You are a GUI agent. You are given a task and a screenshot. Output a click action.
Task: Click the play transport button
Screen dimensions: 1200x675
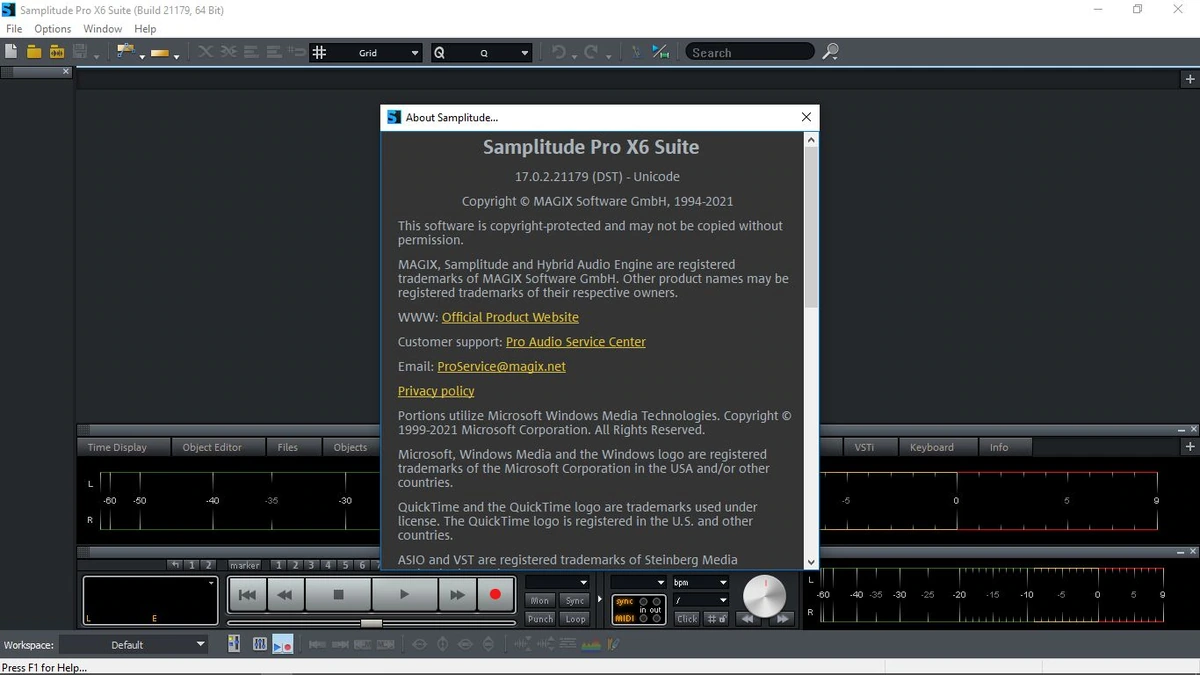[404, 594]
